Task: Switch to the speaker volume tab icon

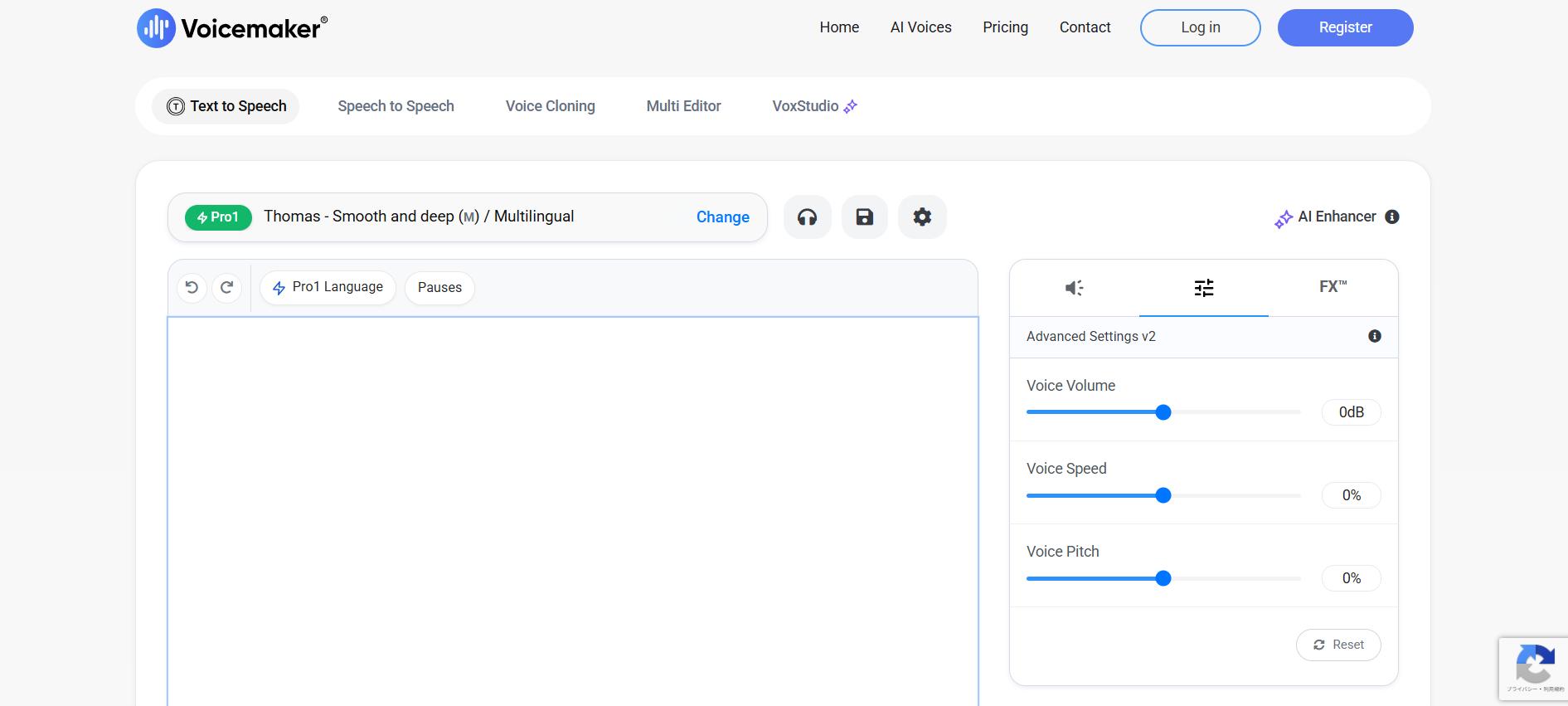Action: 1074,288
